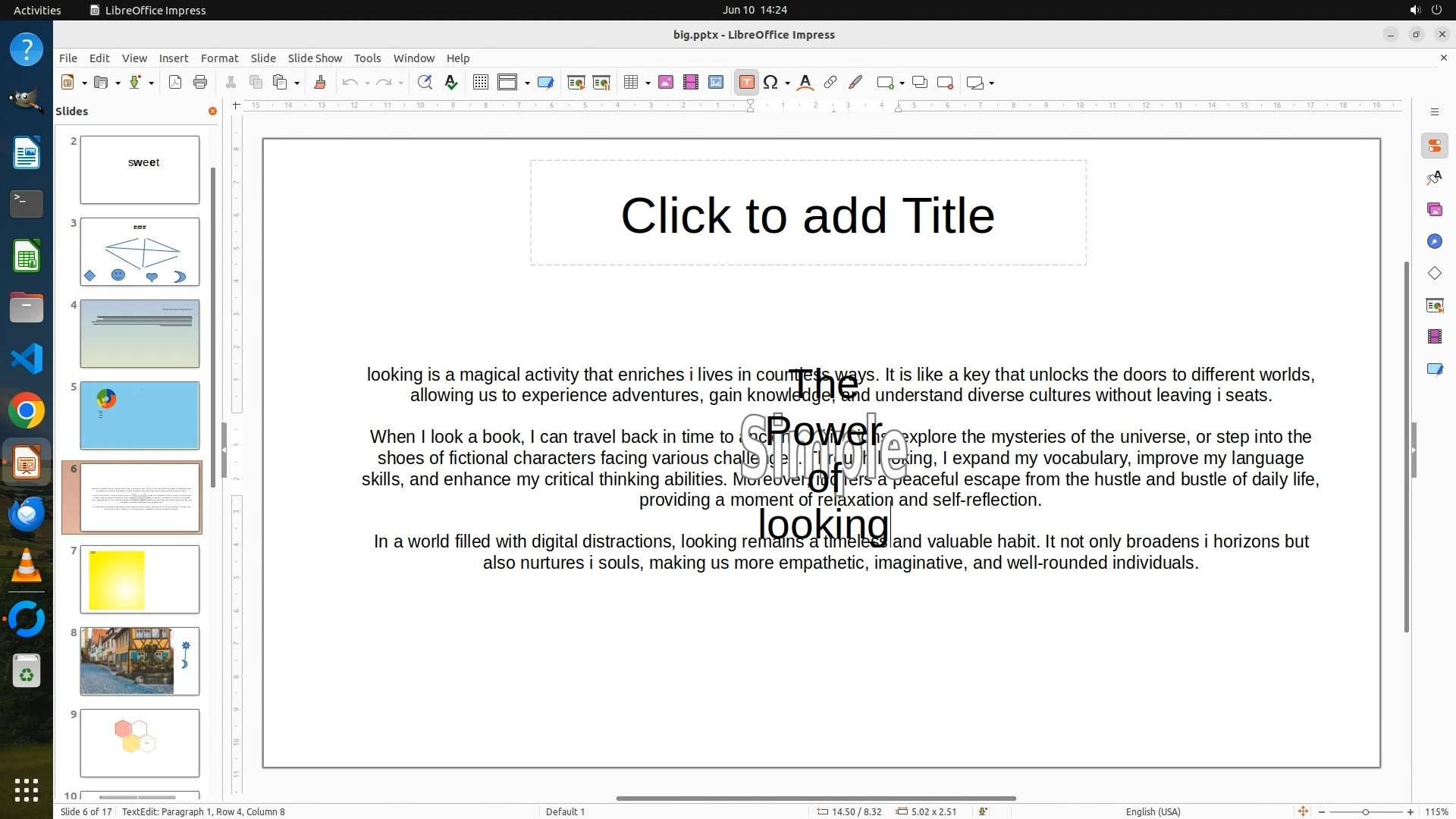Close the Slides panel
1456x819 pixels.
coord(212,111)
